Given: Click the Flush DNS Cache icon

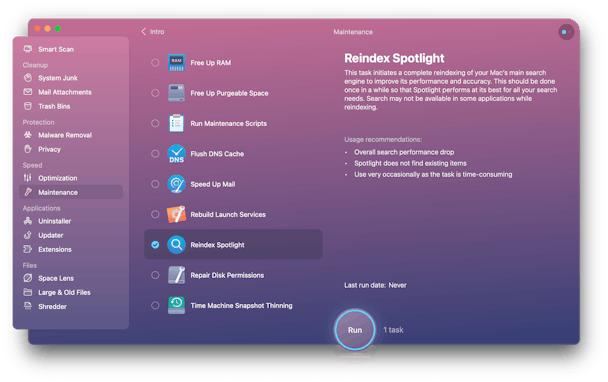Looking at the screenshot, I should coord(176,154).
